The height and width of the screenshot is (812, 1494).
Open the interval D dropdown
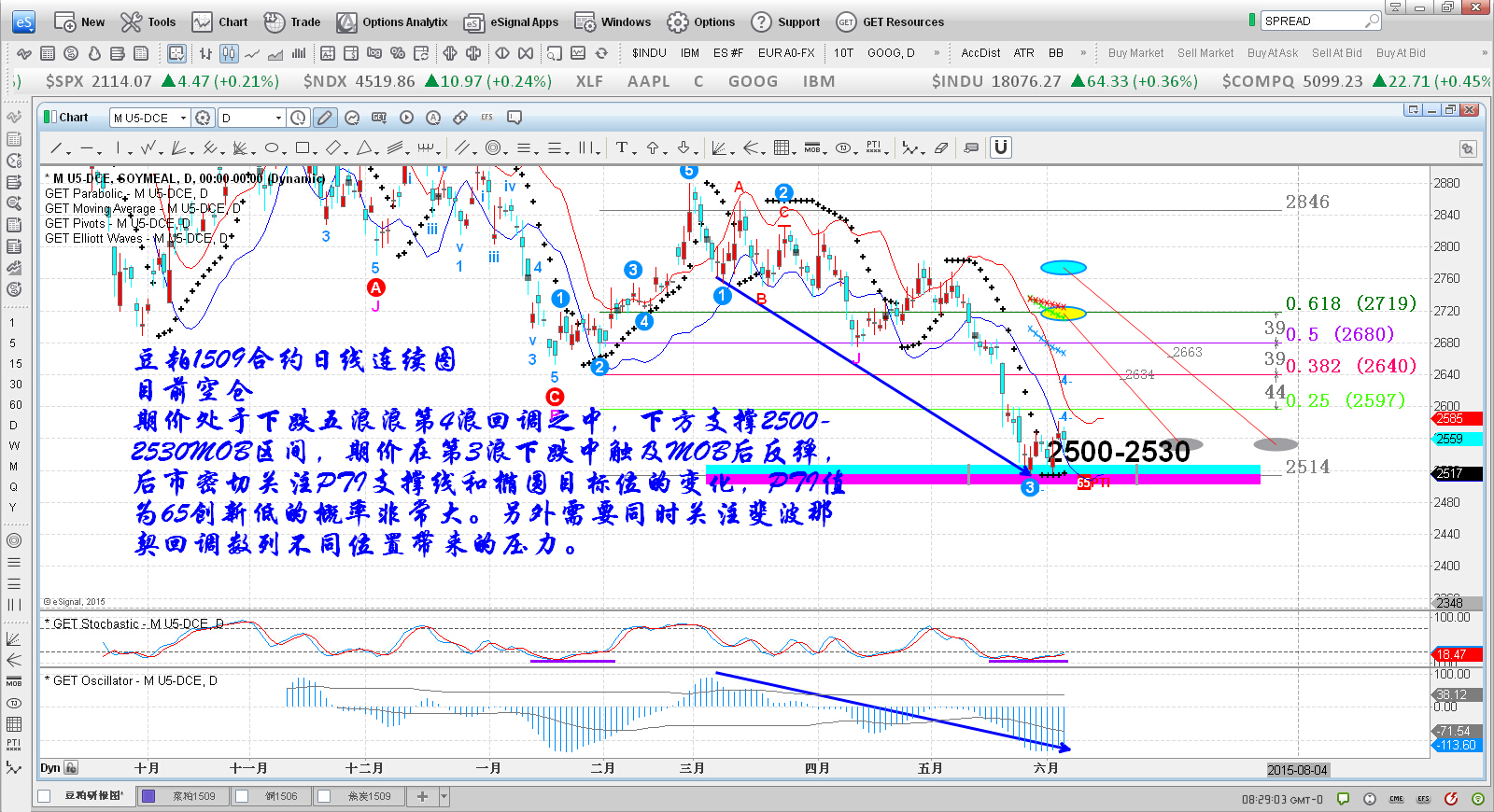[278, 118]
